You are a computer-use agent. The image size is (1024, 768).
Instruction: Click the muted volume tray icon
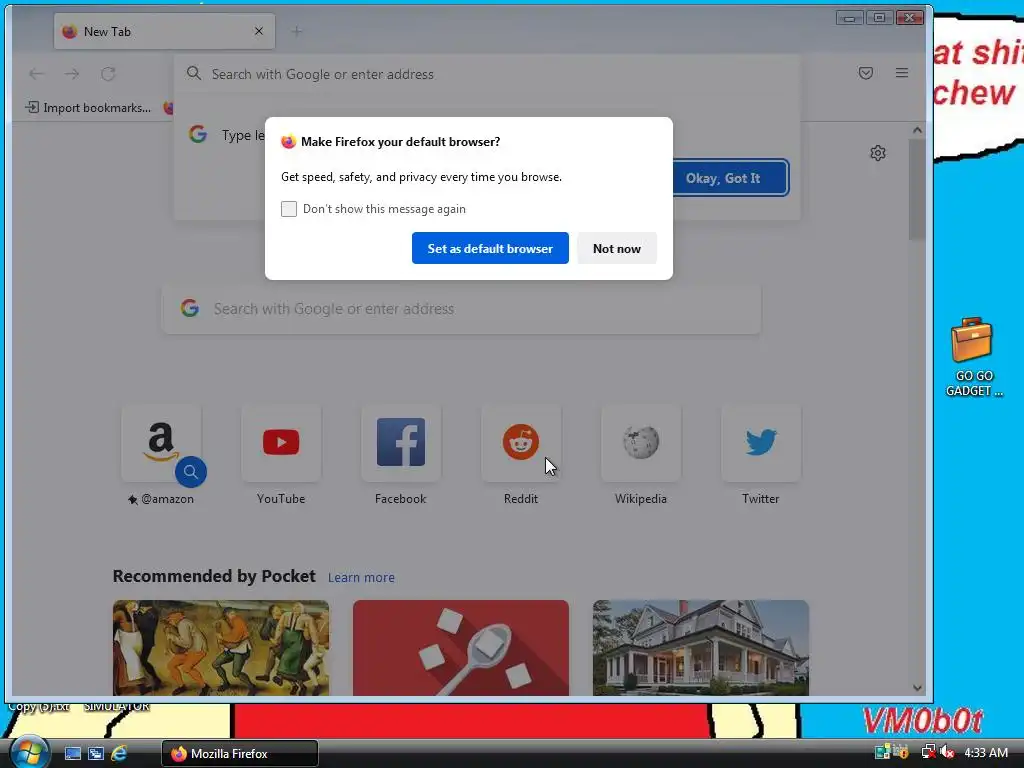click(948, 752)
